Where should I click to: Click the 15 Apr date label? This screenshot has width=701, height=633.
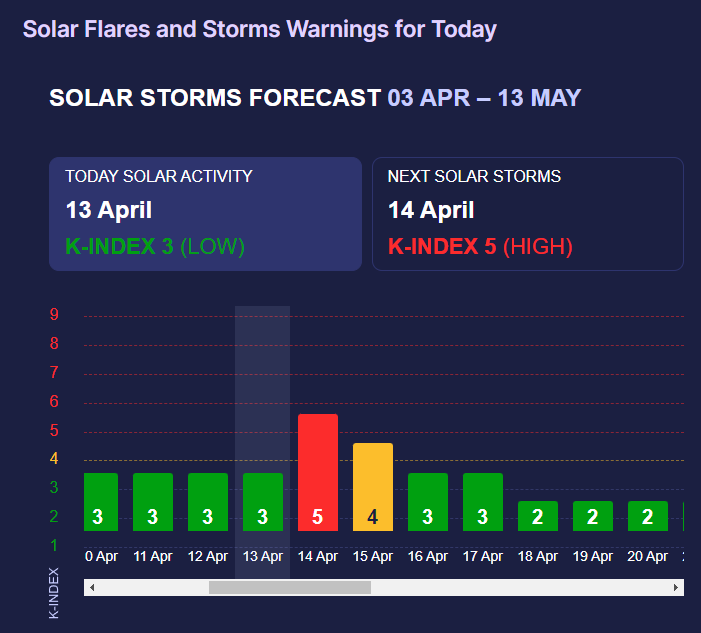[x=373, y=556]
